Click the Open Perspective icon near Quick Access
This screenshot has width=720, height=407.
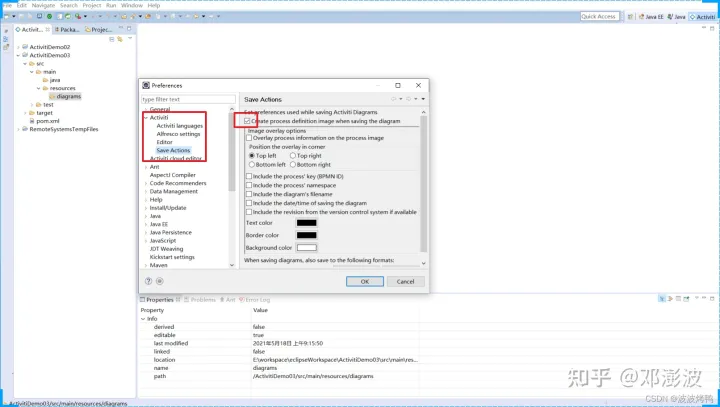630,17
